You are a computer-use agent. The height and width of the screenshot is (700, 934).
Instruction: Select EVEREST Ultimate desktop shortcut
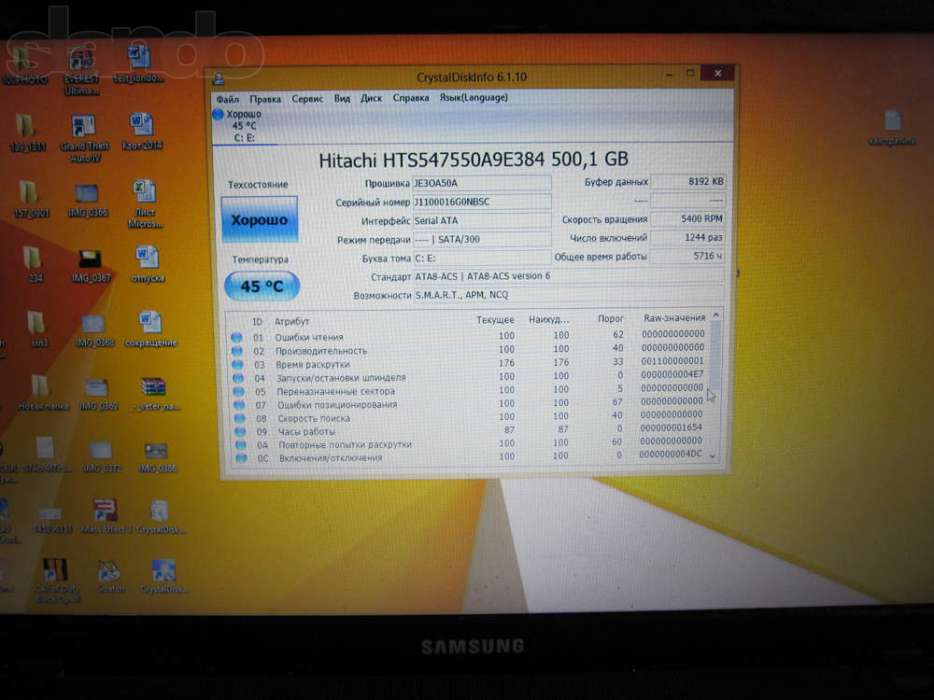click(x=82, y=71)
